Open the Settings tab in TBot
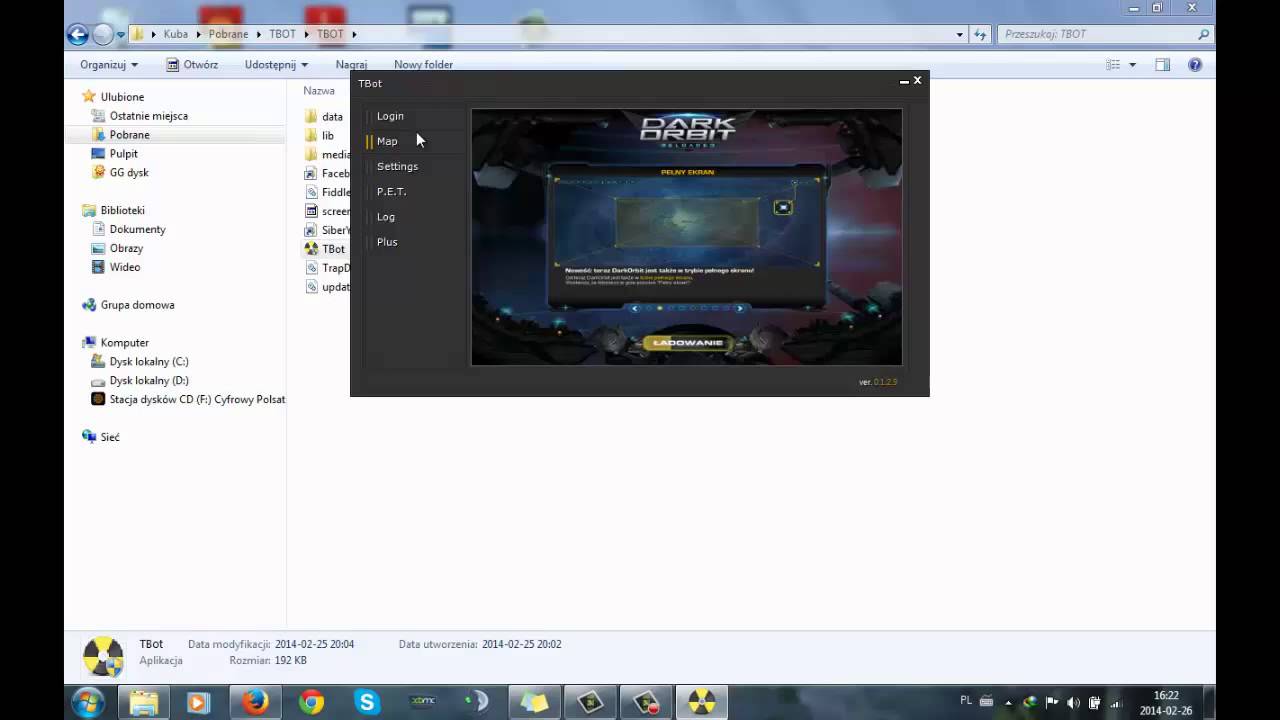 click(x=397, y=166)
